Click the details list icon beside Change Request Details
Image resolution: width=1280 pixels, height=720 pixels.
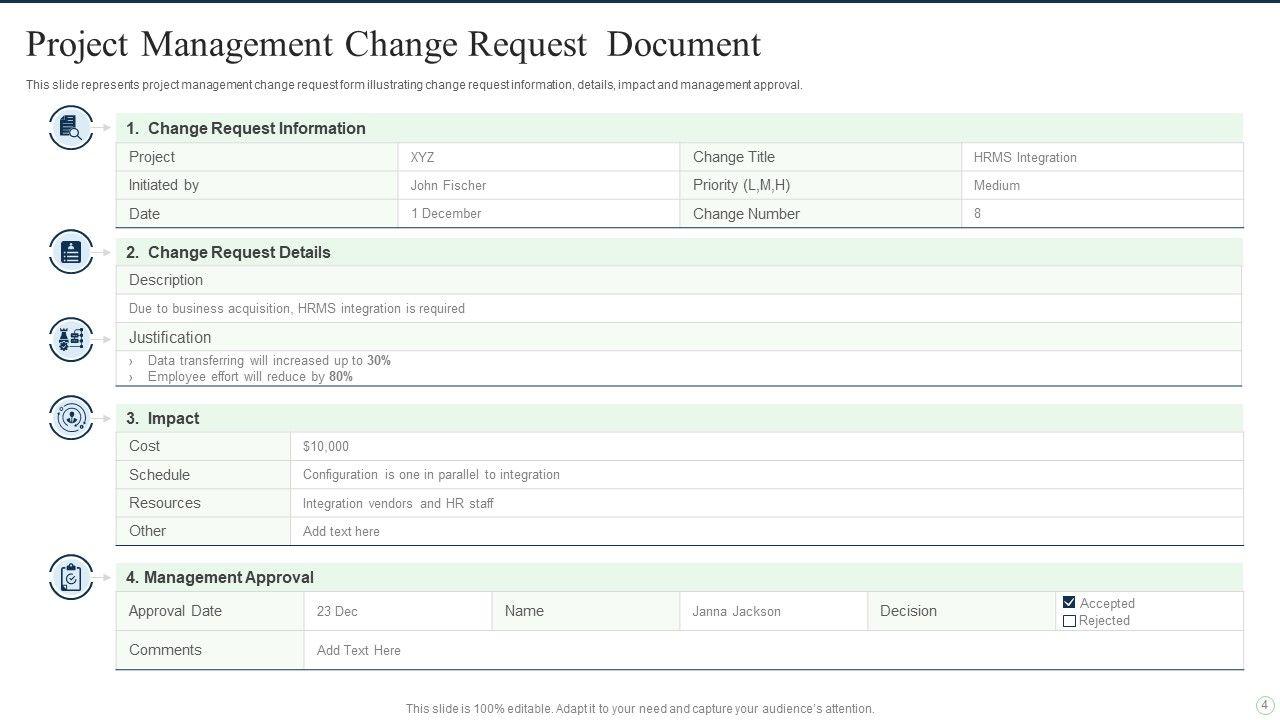coord(71,252)
